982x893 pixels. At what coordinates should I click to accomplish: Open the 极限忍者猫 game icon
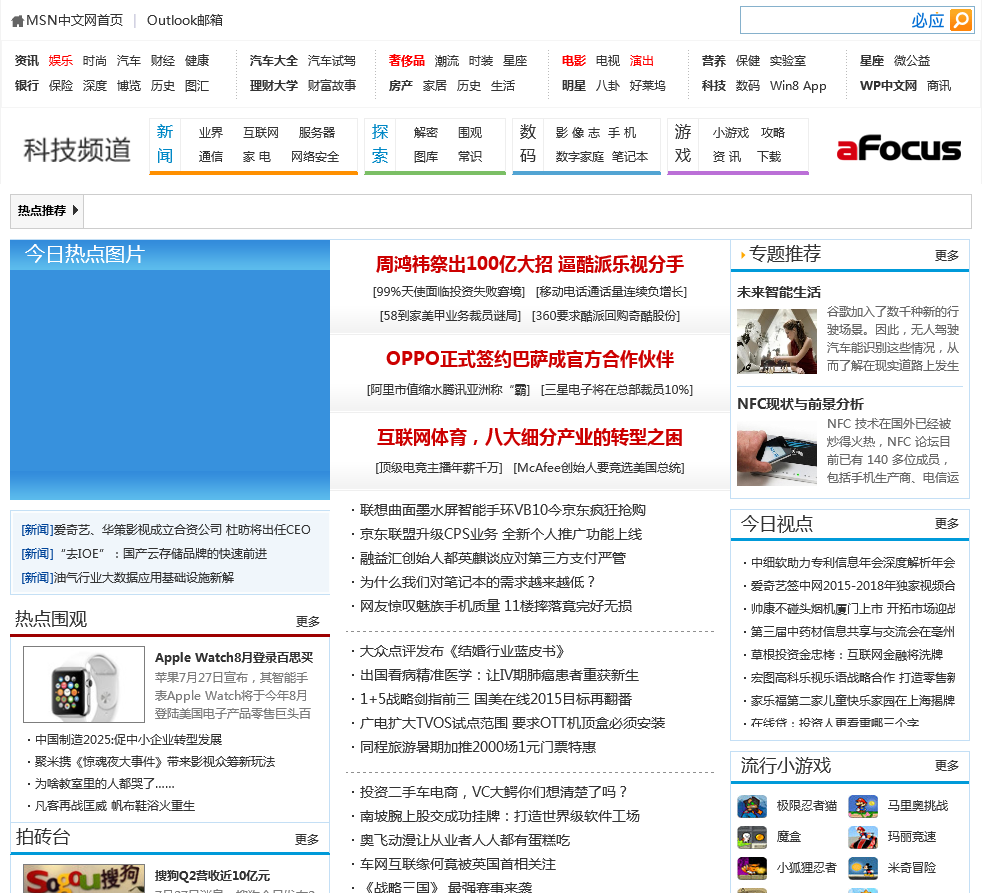(752, 807)
